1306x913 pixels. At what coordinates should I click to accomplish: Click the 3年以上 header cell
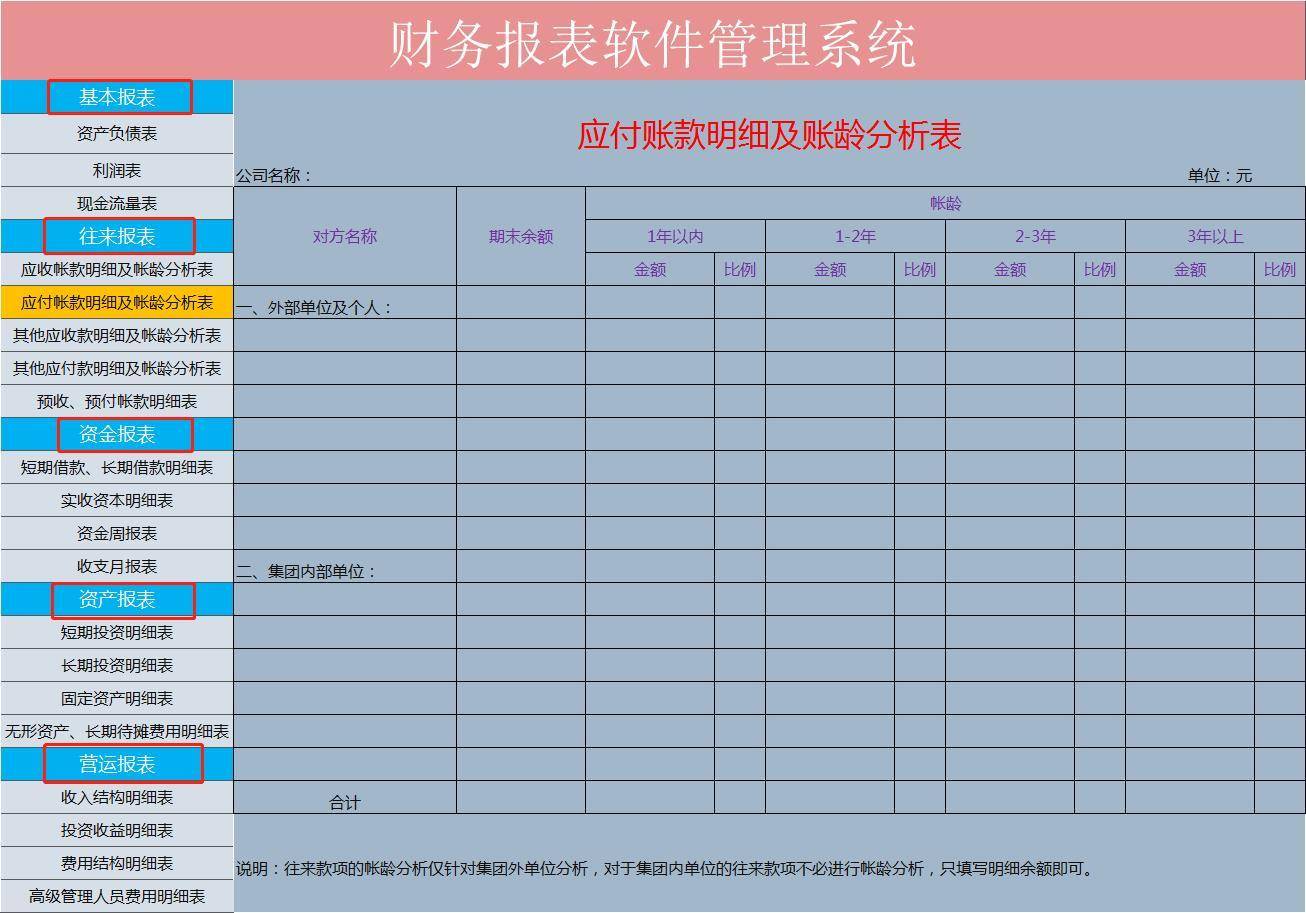(x=1215, y=236)
